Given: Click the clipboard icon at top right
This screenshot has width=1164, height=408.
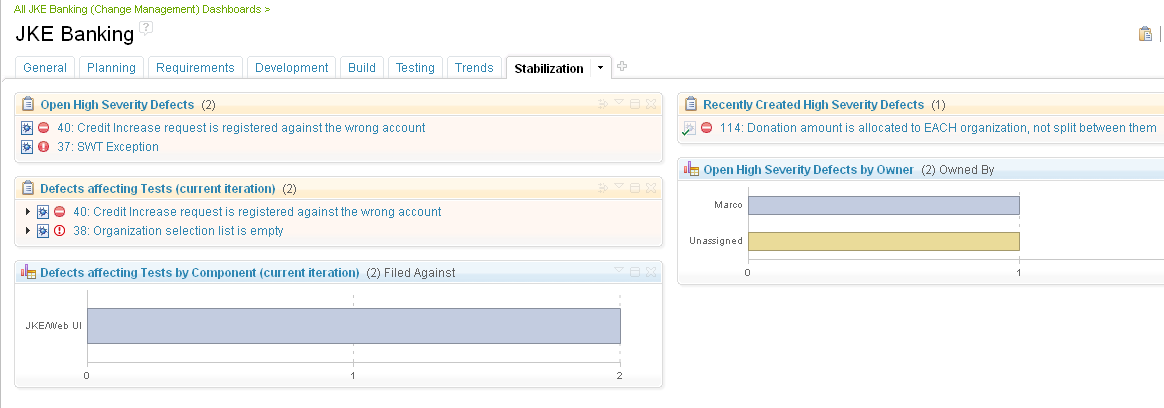Looking at the screenshot, I should [x=1145, y=34].
